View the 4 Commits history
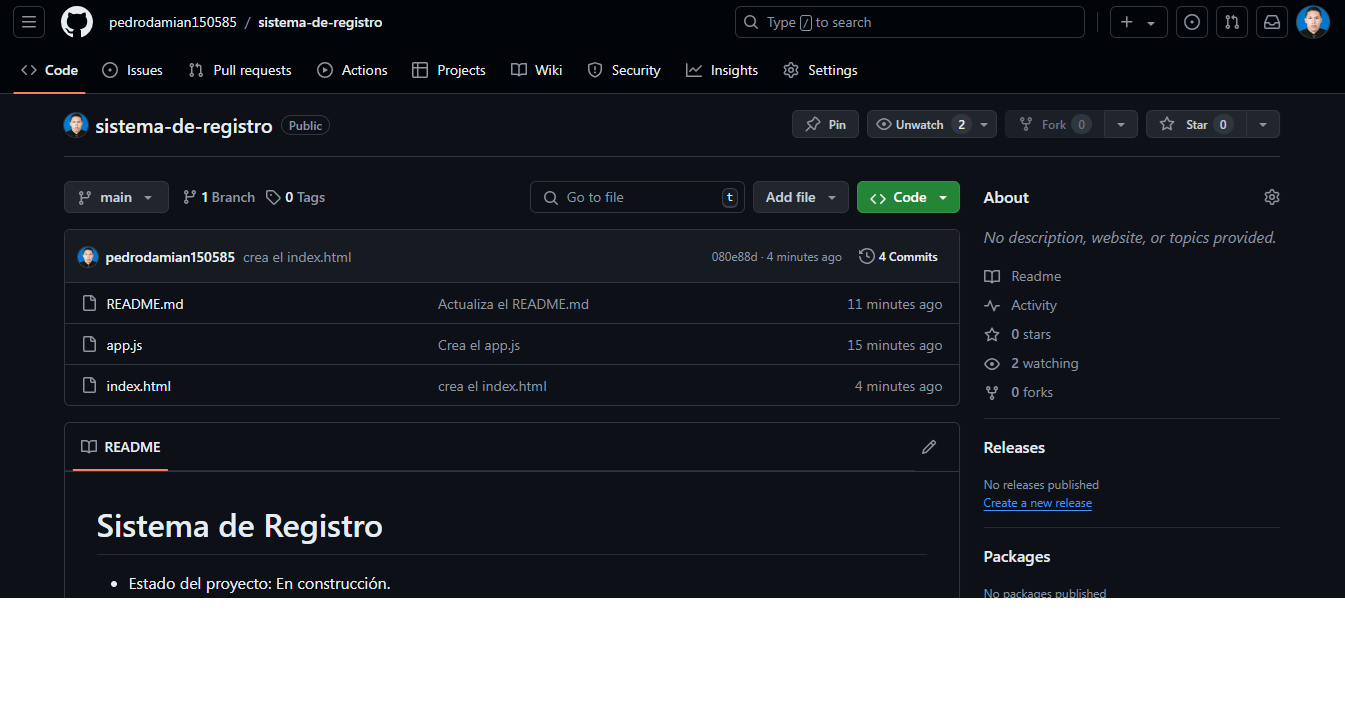The width and height of the screenshot is (1345, 720). (899, 257)
